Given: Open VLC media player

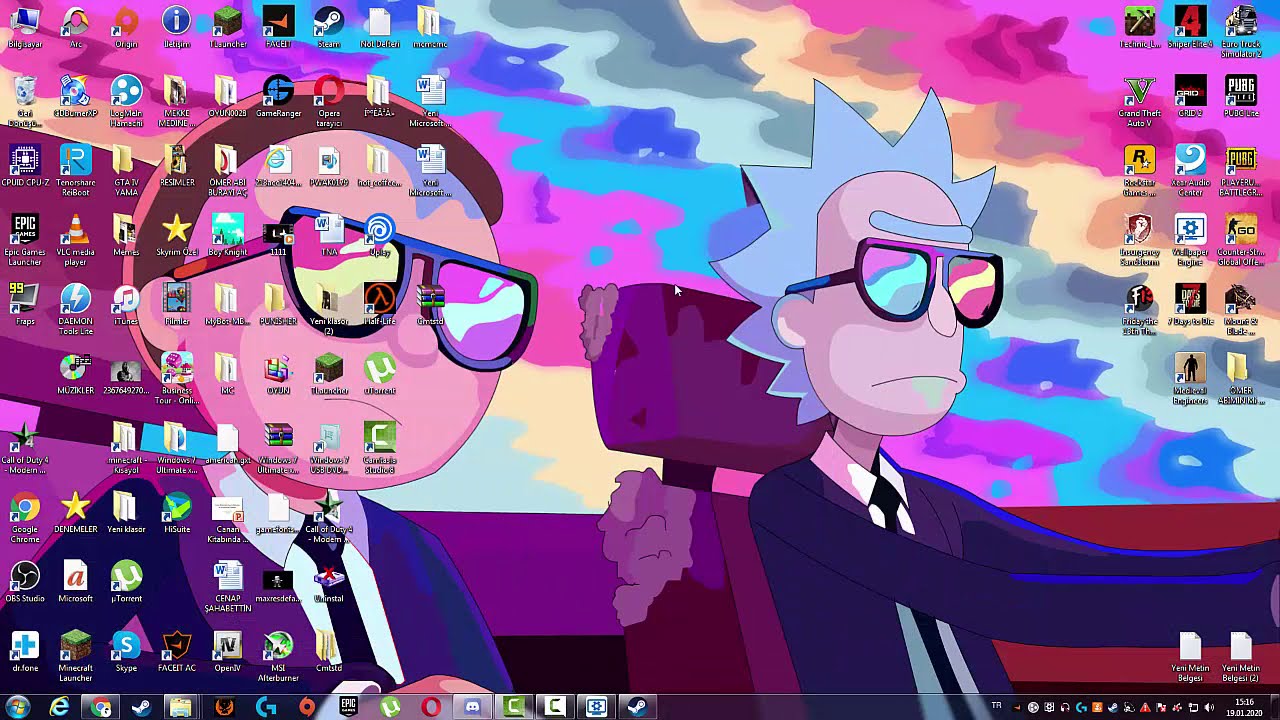Looking at the screenshot, I should coord(75,240).
